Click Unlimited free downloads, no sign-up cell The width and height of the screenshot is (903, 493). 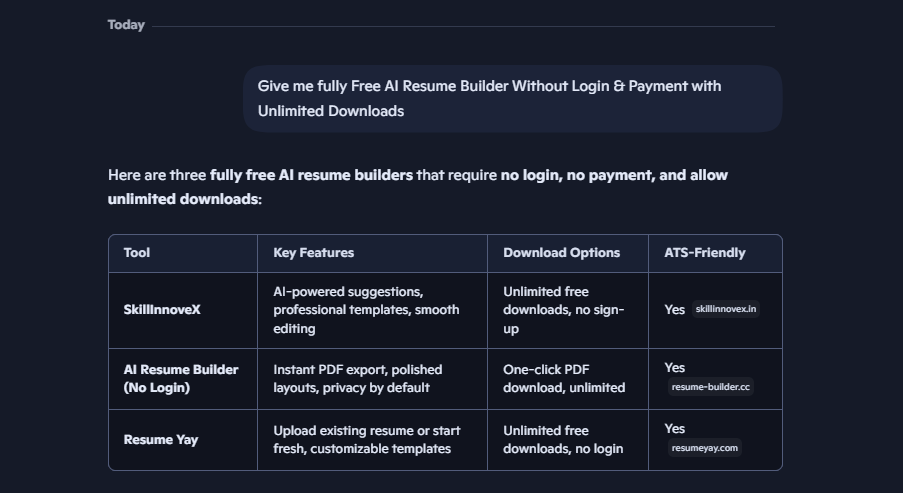point(563,310)
